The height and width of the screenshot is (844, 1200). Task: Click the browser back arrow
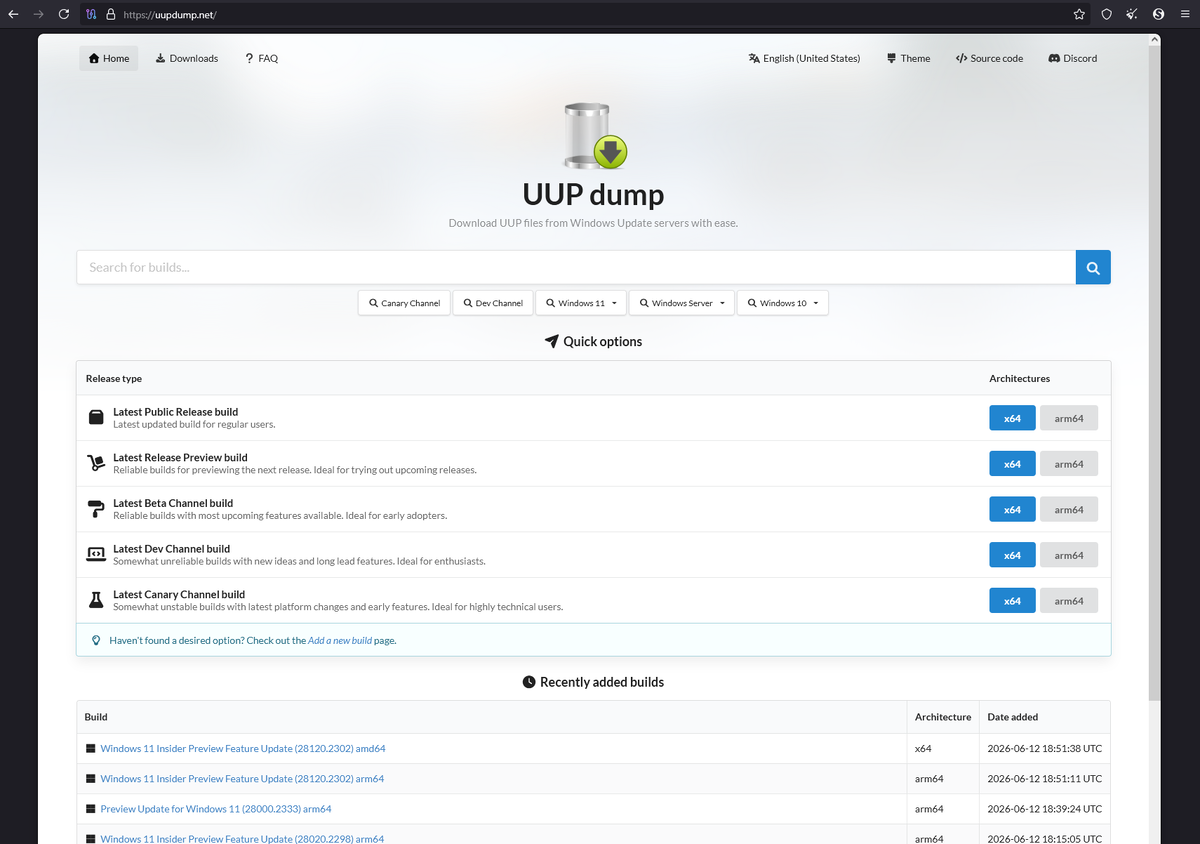[13, 15]
